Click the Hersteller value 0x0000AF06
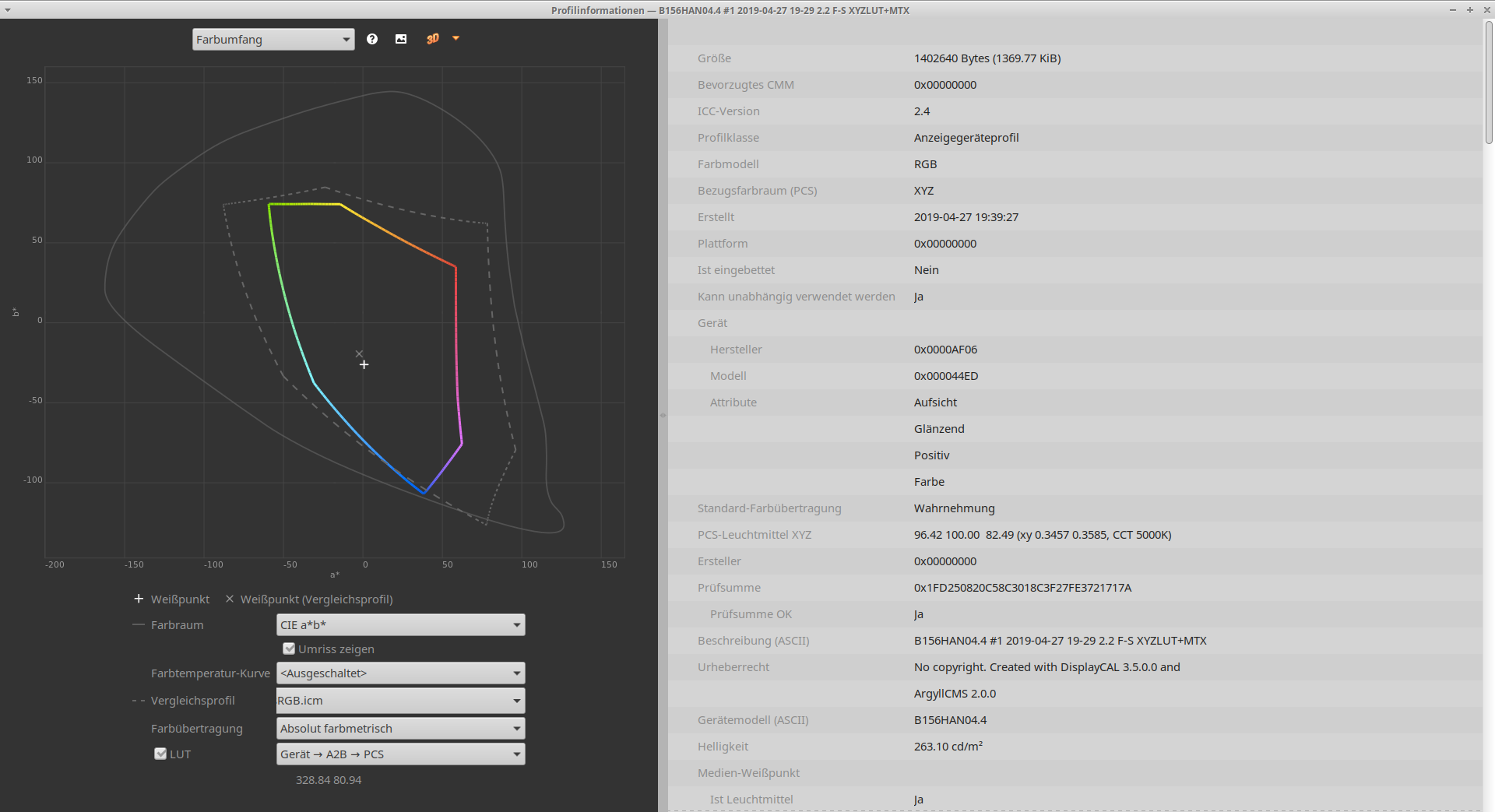This screenshot has height=812, width=1495. (945, 350)
